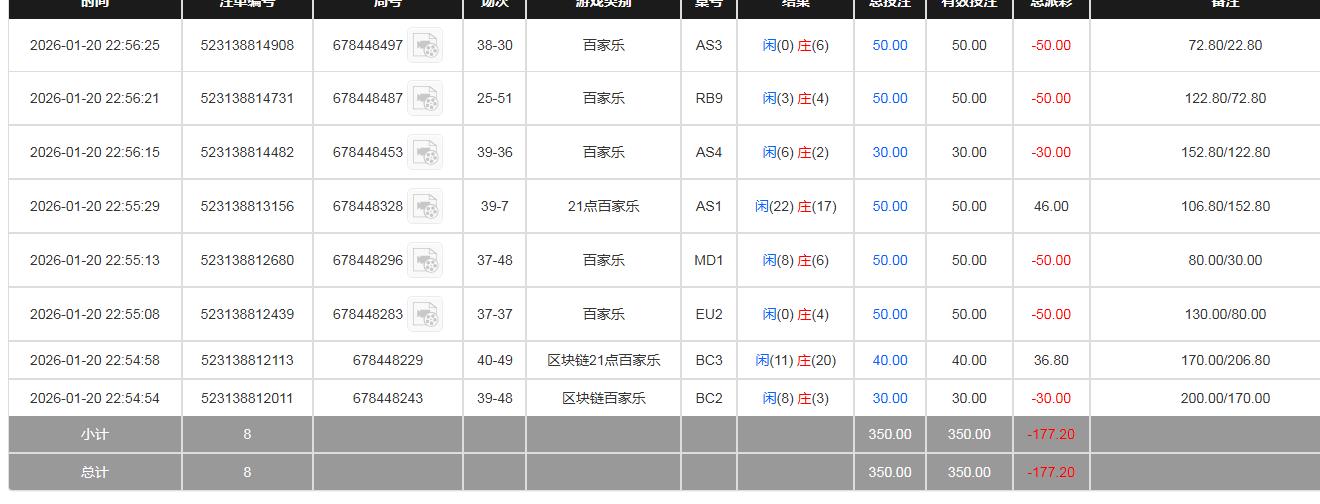Click round number 678448243
The height and width of the screenshot is (504, 1320).
[388, 398]
